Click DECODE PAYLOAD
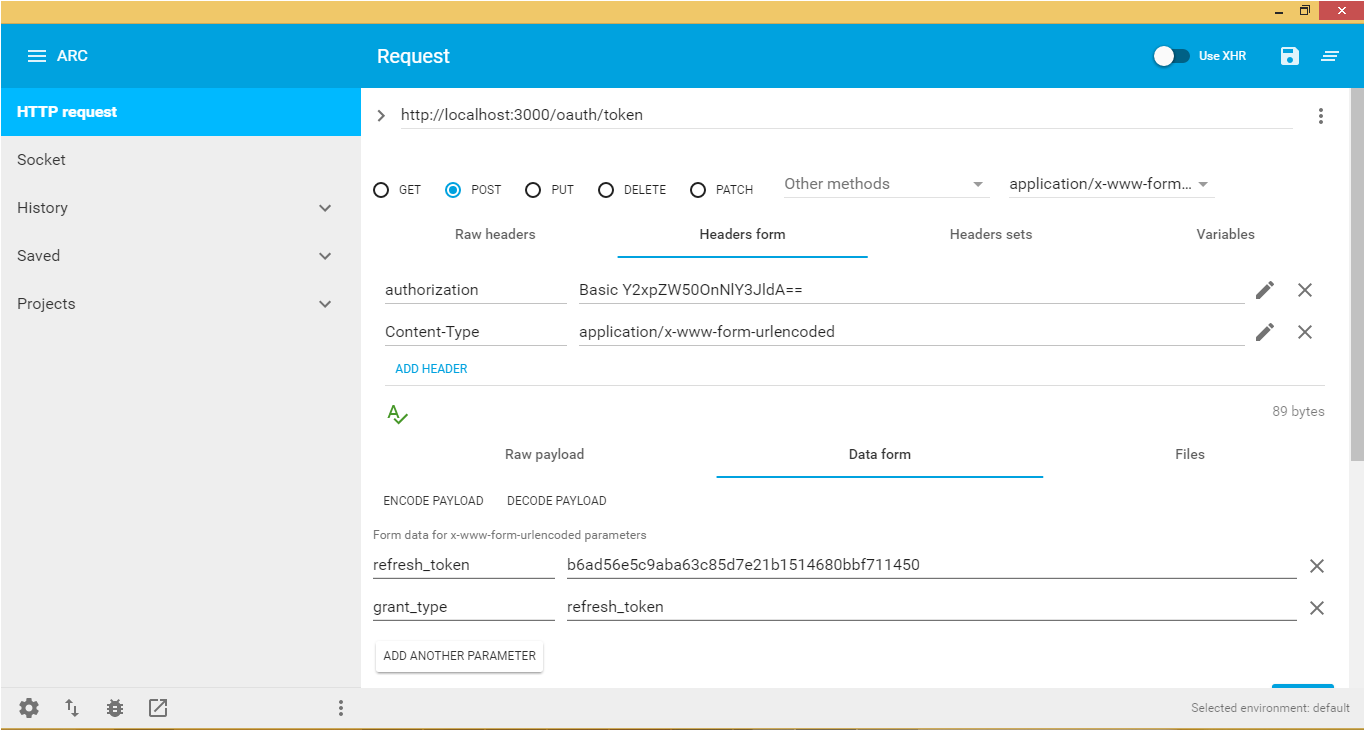1364x730 pixels. click(557, 501)
